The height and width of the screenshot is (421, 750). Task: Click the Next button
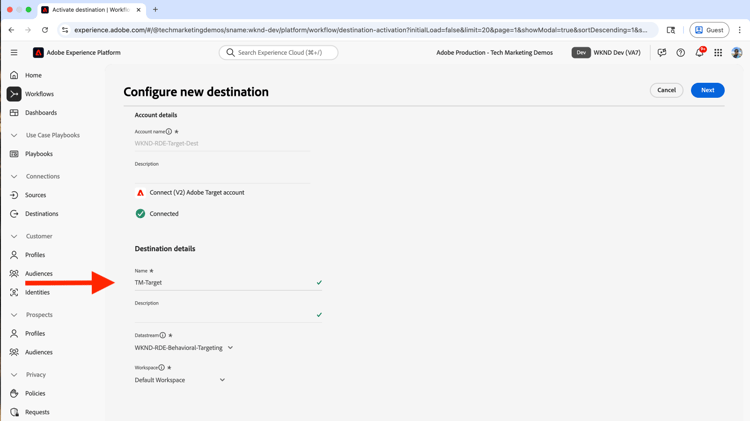tap(707, 90)
